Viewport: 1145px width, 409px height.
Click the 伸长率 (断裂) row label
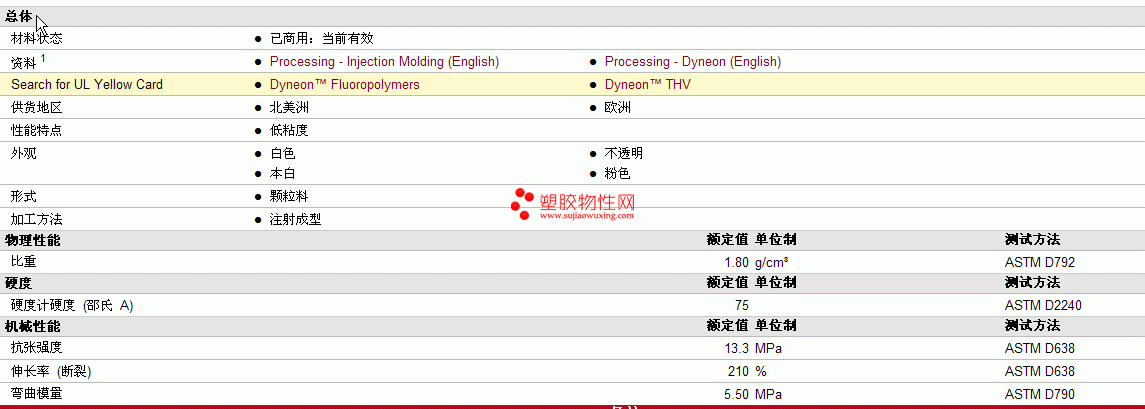point(51,372)
